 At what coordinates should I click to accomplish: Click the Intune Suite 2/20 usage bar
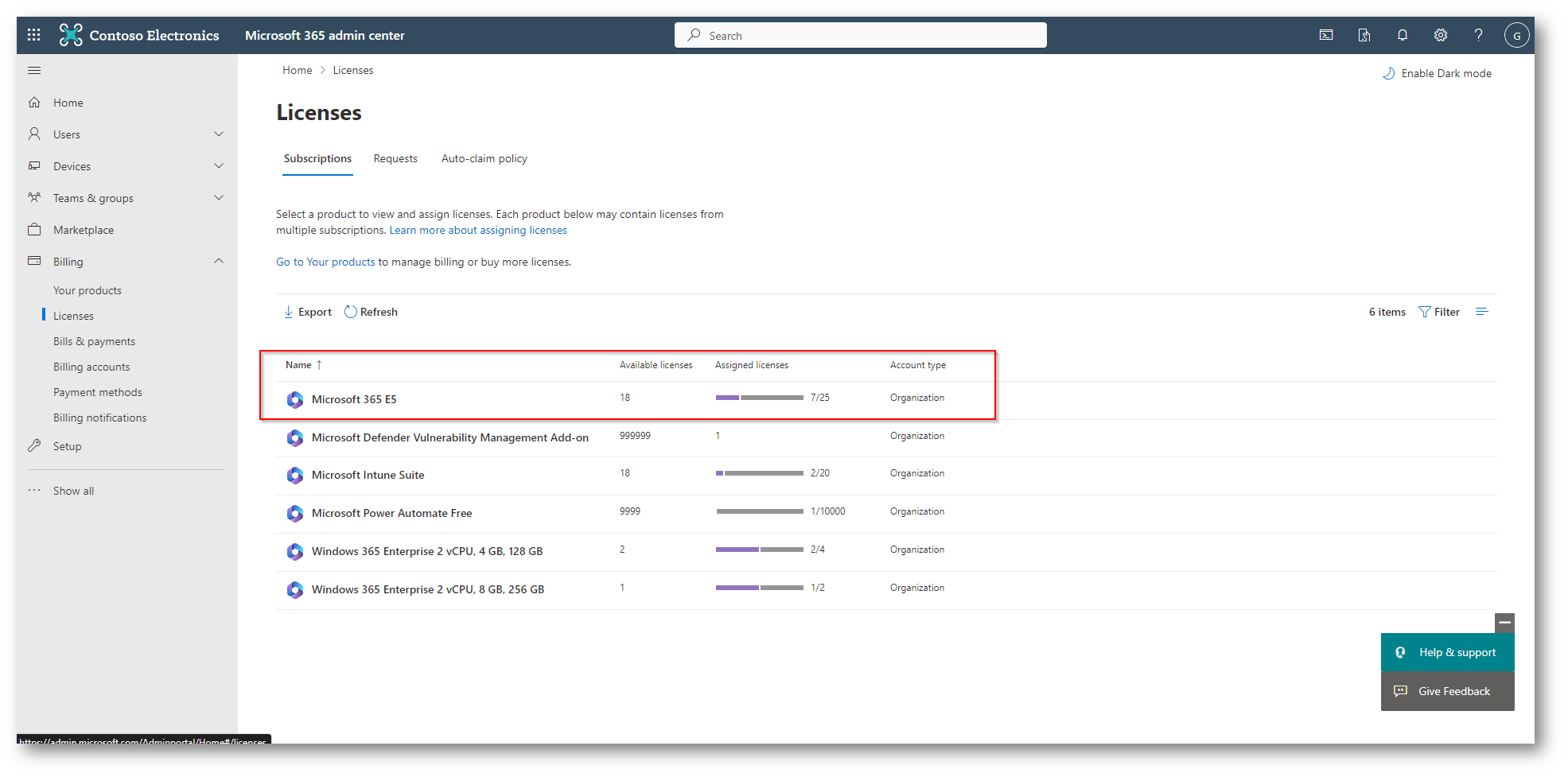pyautogui.click(x=759, y=473)
